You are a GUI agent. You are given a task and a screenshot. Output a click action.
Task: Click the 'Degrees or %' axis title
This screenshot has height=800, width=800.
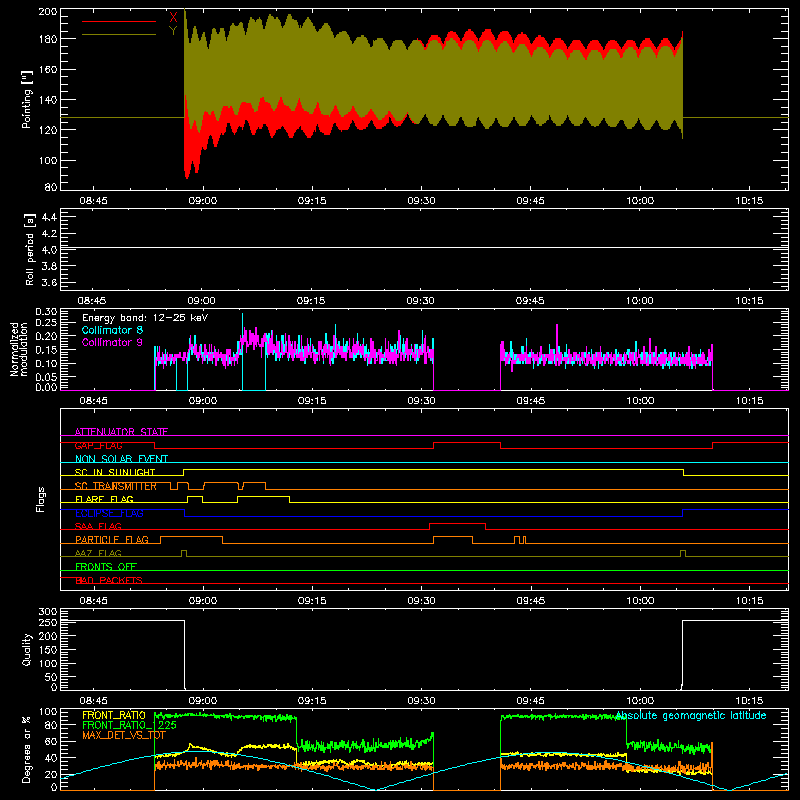pyautogui.click(x=27, y=749)
